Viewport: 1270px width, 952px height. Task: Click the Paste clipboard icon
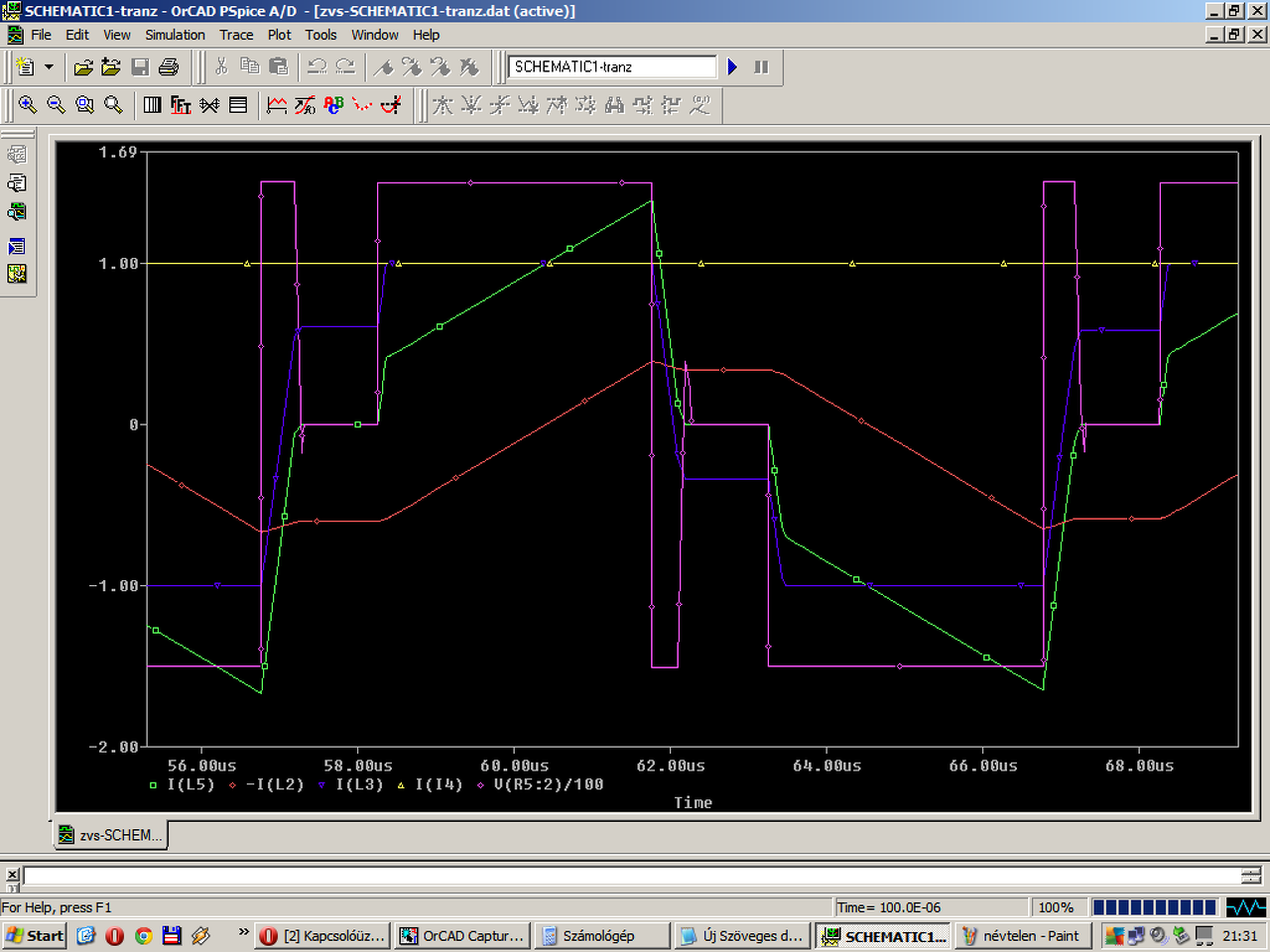point(279,66)
